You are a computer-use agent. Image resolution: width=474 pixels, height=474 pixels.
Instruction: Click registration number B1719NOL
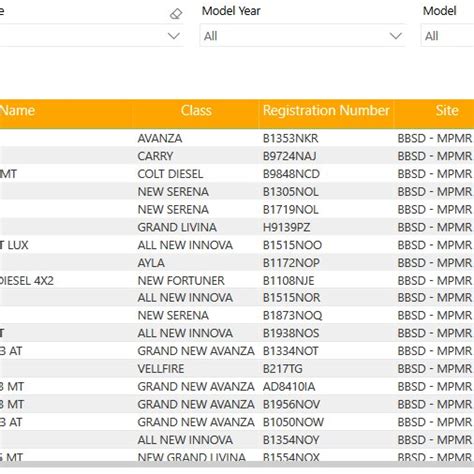coord(290,210)
